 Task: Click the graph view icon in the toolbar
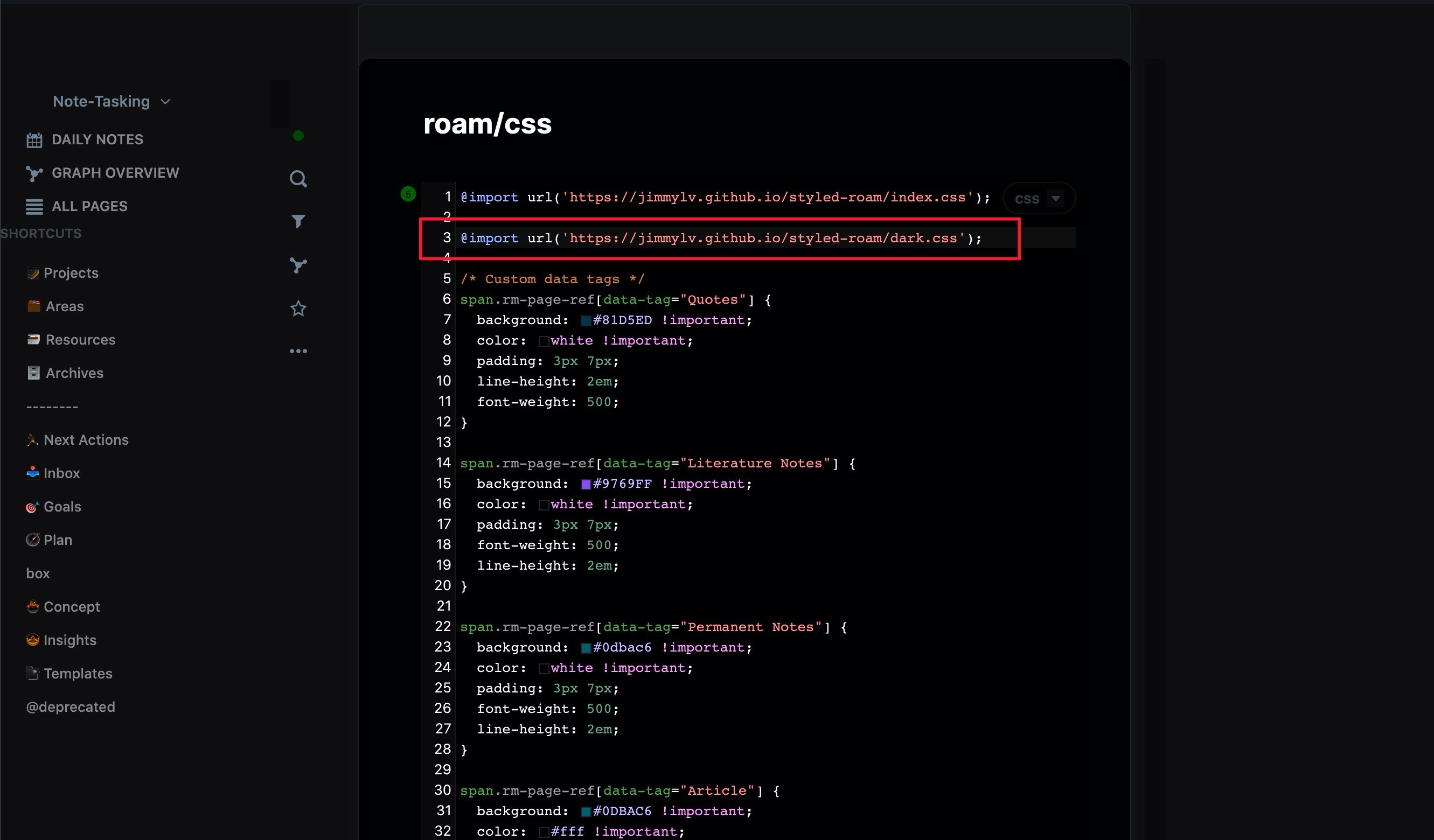[298, 265]
